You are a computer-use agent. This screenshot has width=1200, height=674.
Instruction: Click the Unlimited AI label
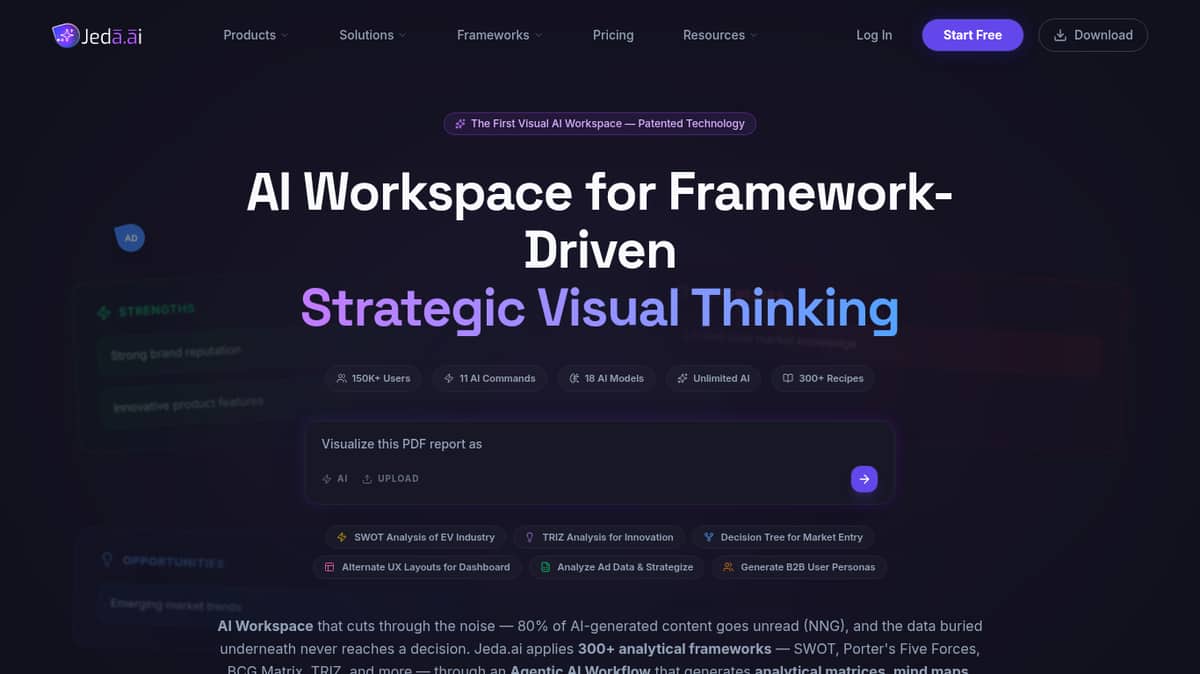pyautogui.click(x=721, y=379)
